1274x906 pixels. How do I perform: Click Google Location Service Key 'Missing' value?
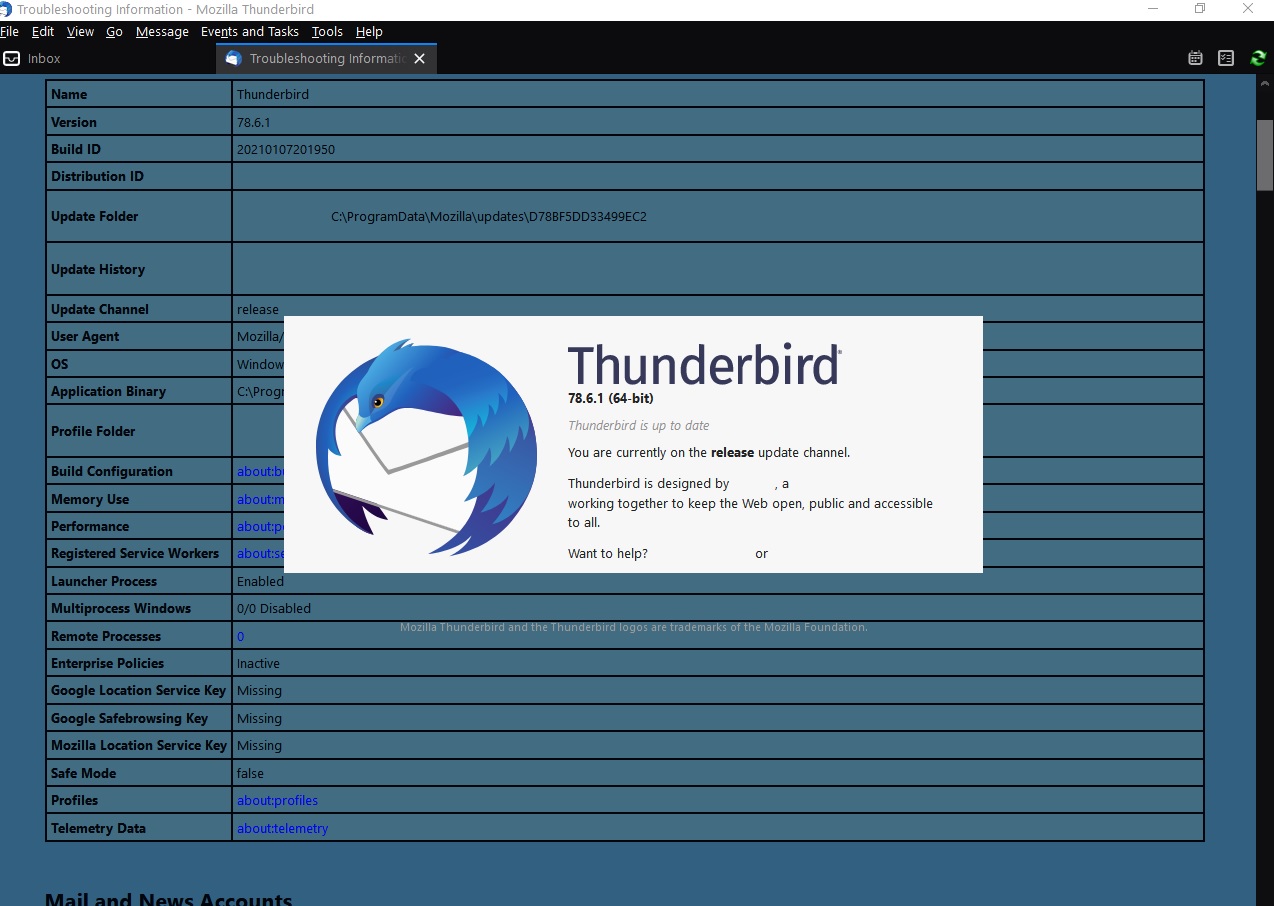[259, 691]
